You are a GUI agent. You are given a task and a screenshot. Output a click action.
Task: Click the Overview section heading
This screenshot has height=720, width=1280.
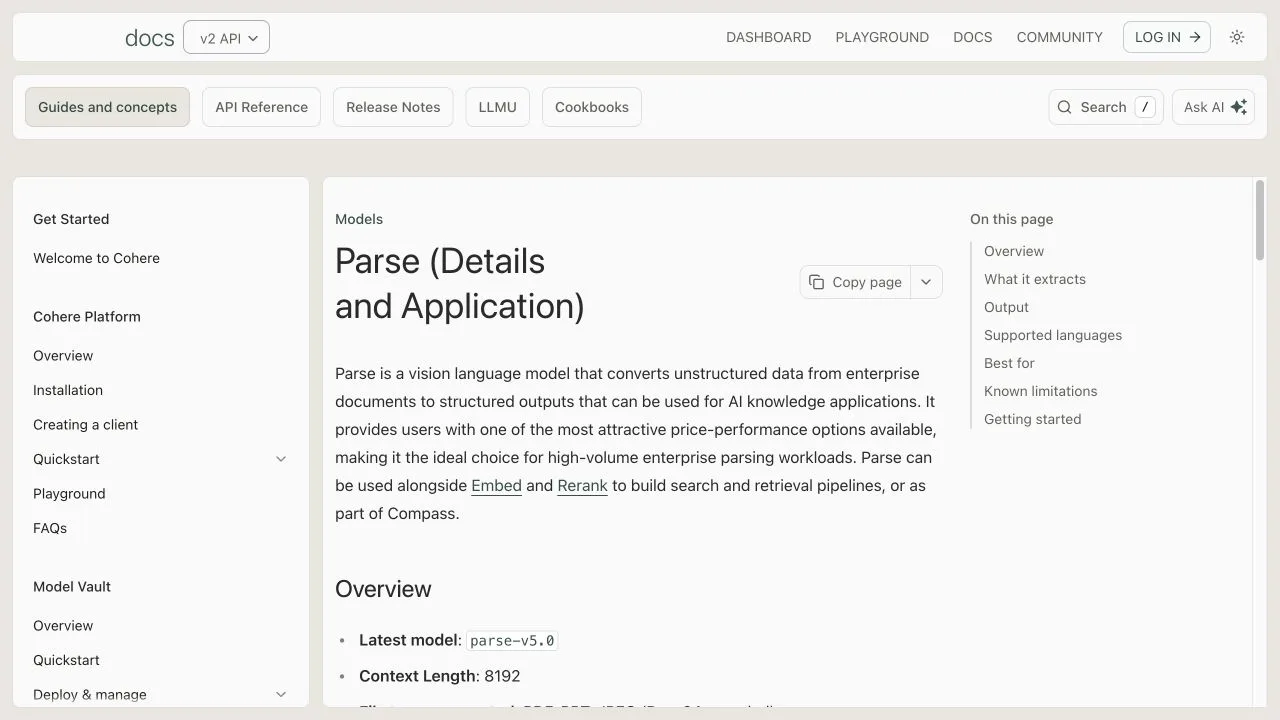pos(383,589)
